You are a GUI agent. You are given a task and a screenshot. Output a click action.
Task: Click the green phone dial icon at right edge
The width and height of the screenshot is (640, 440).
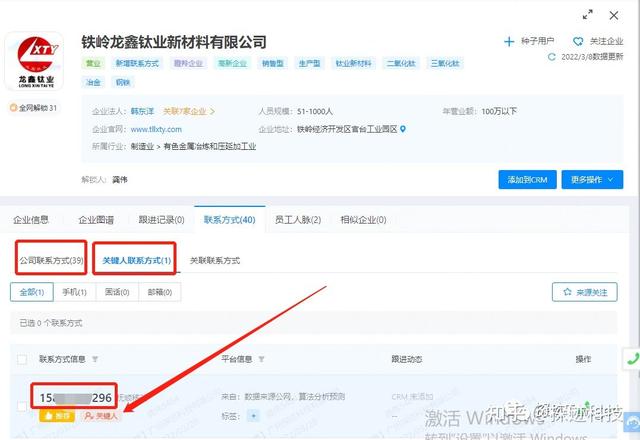coord(632,359)
